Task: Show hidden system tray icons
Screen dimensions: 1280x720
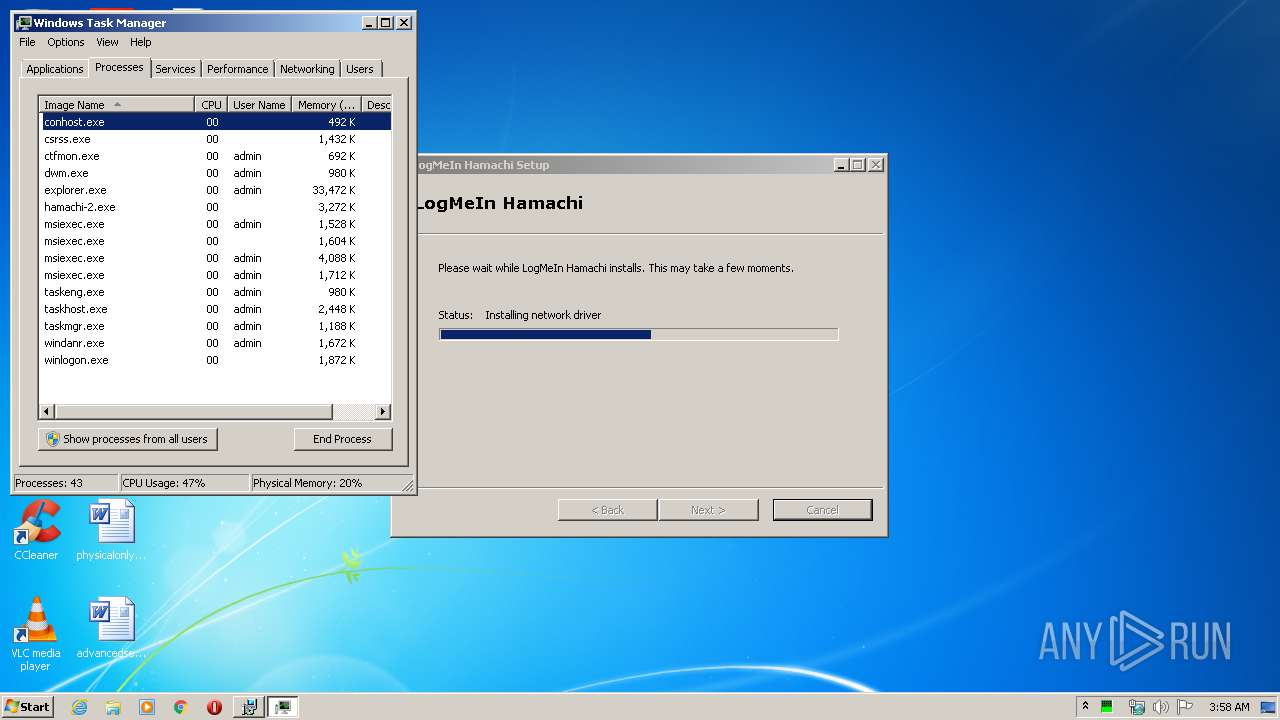Action: 1085,707
